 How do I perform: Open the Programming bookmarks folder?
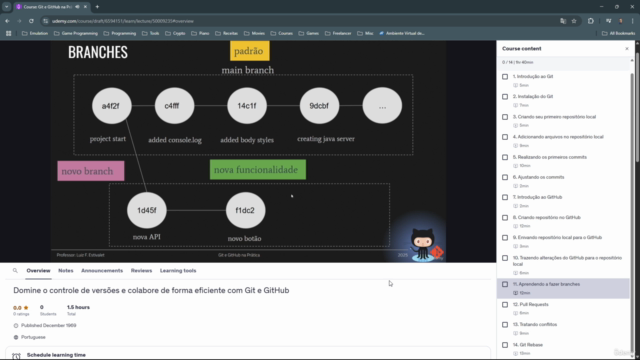[x=120, y=33]
